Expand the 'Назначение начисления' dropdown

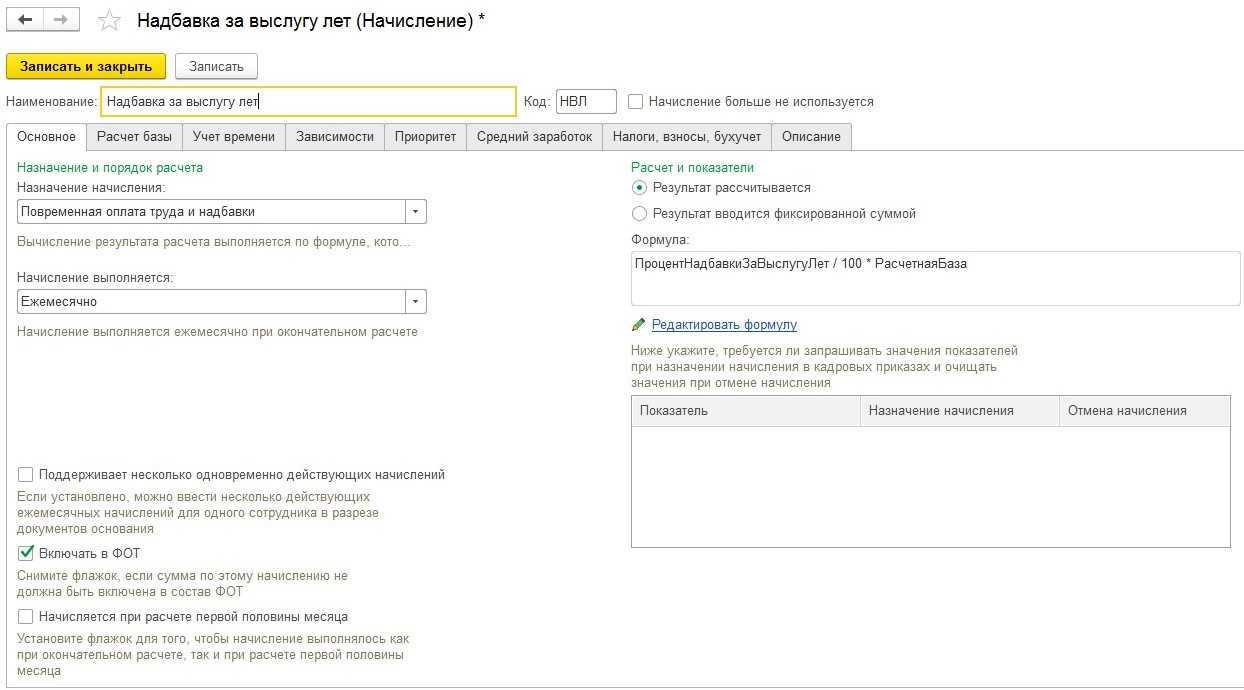[x=415, y=212]
